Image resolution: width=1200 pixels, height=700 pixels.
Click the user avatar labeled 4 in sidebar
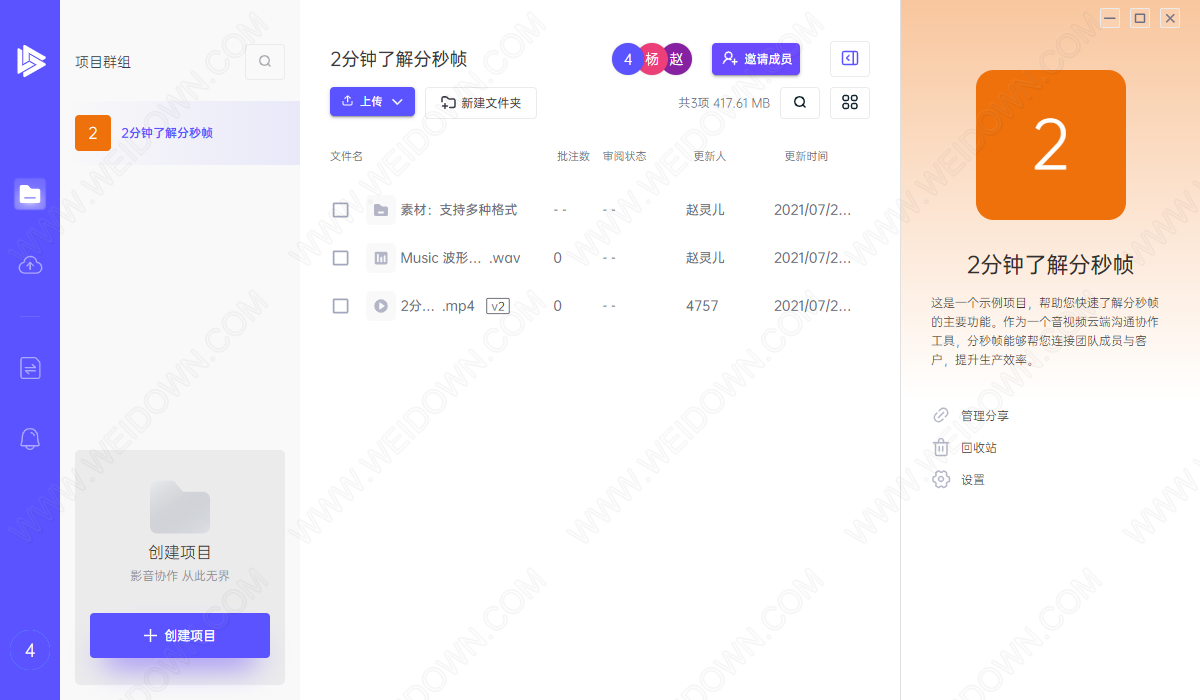point(30,651)
